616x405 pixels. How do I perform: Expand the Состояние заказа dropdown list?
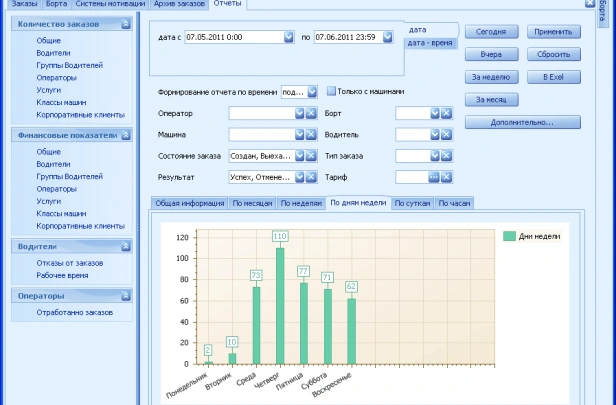tap(299, 156)
